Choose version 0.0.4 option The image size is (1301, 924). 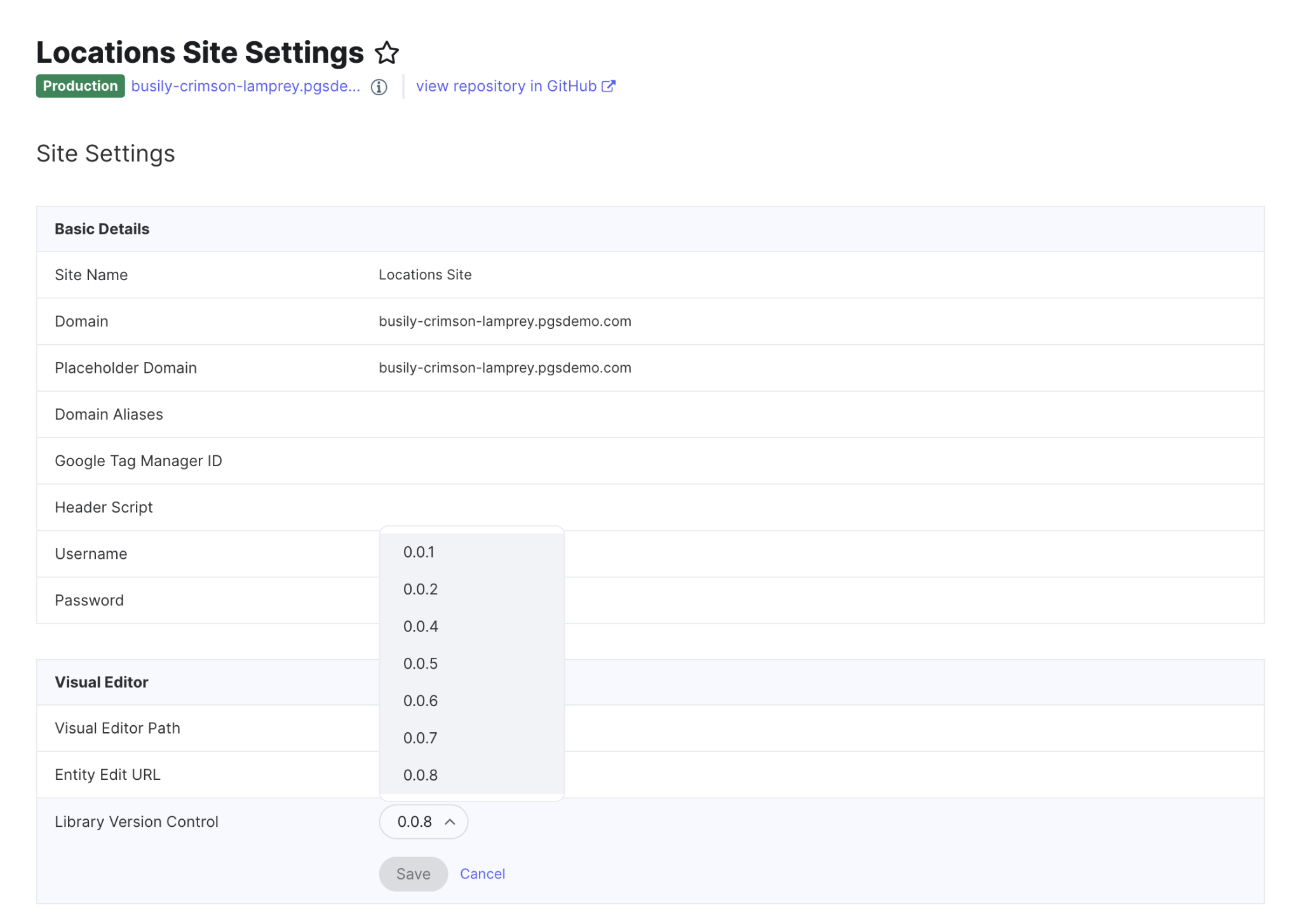point(471,626)
